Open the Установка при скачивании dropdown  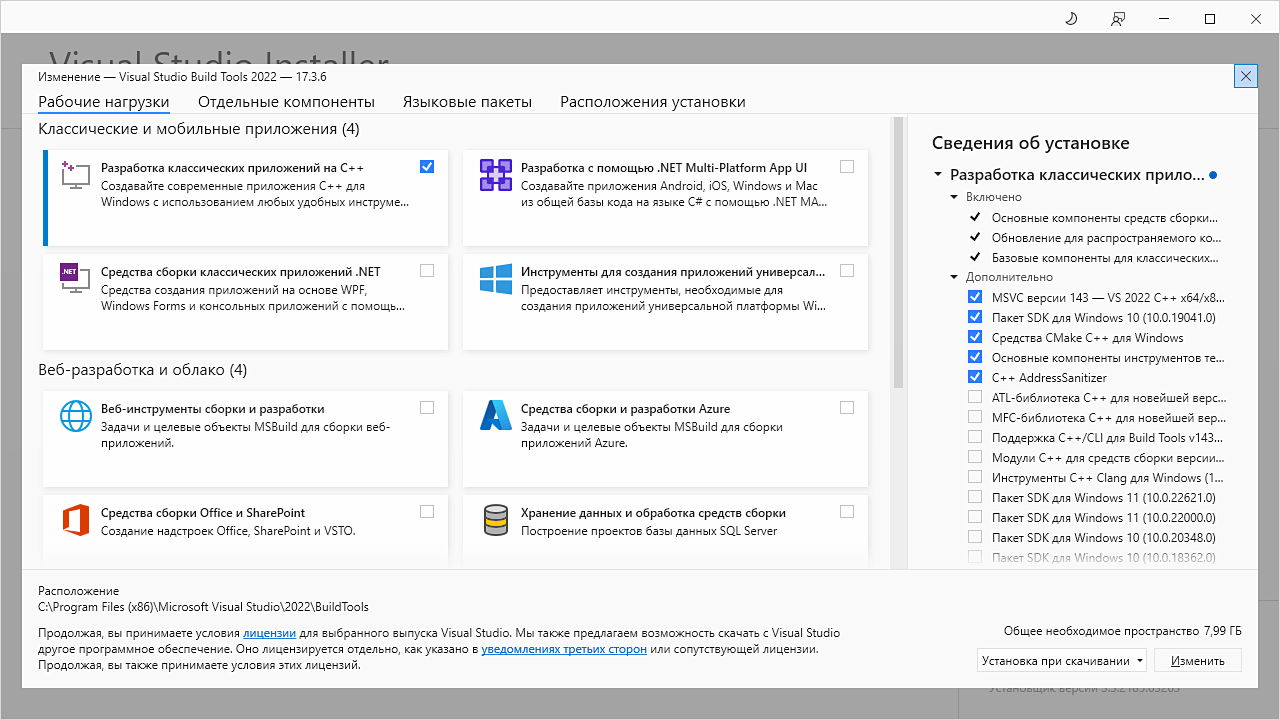pyautogui.click(x=1061, y=660)
